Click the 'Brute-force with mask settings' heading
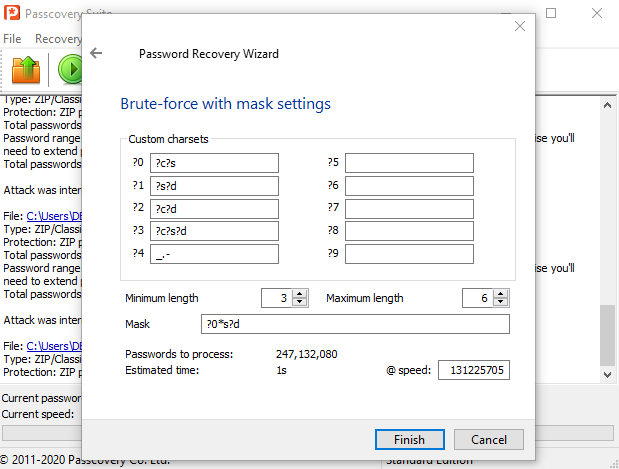The height and width of the screenshot is (469, 619). (225, 104)
